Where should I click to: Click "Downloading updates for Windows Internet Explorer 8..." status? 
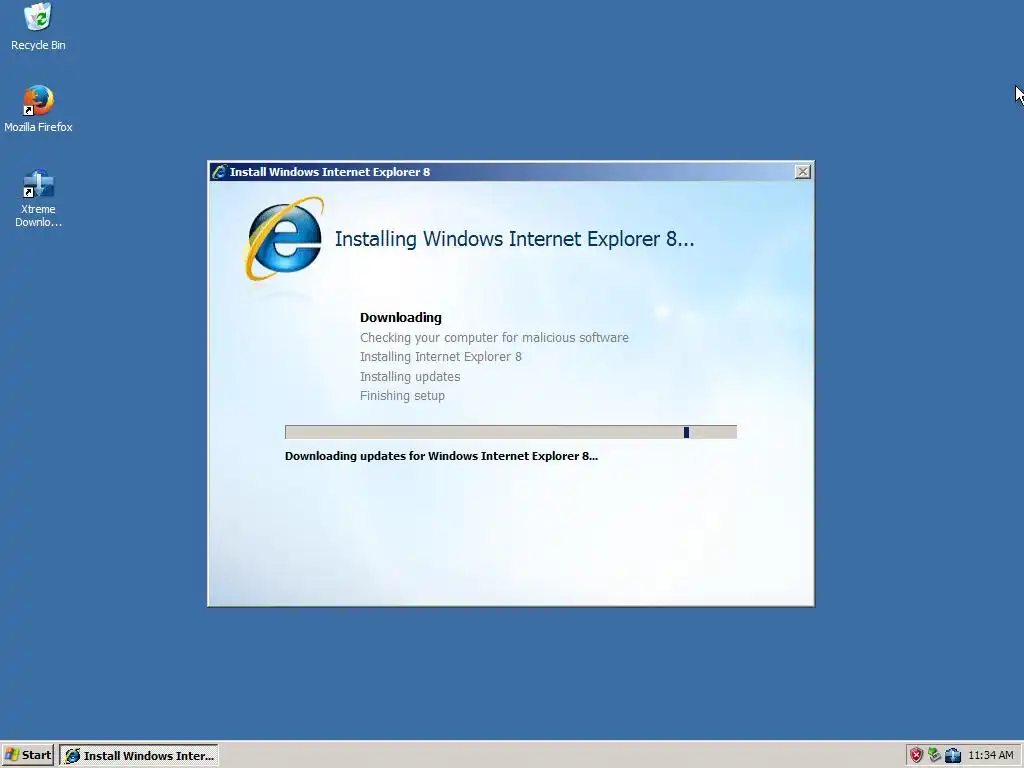441,456
